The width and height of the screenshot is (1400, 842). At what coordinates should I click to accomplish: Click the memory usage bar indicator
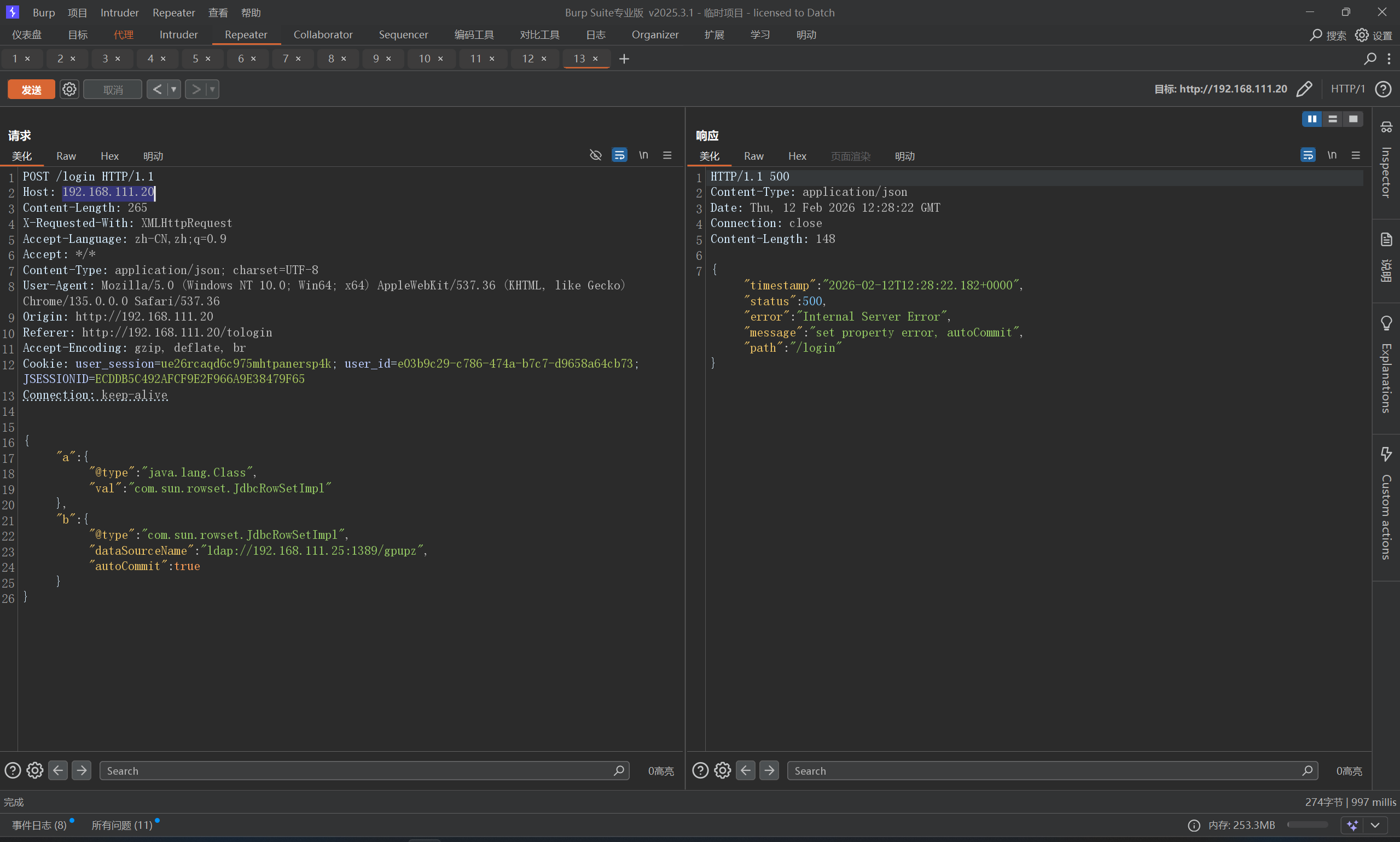pyautogui.click(x=1307, y=825)
